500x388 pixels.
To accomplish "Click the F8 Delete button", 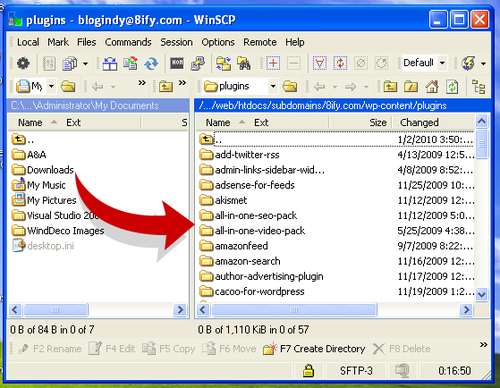I will tap(402, 349).
